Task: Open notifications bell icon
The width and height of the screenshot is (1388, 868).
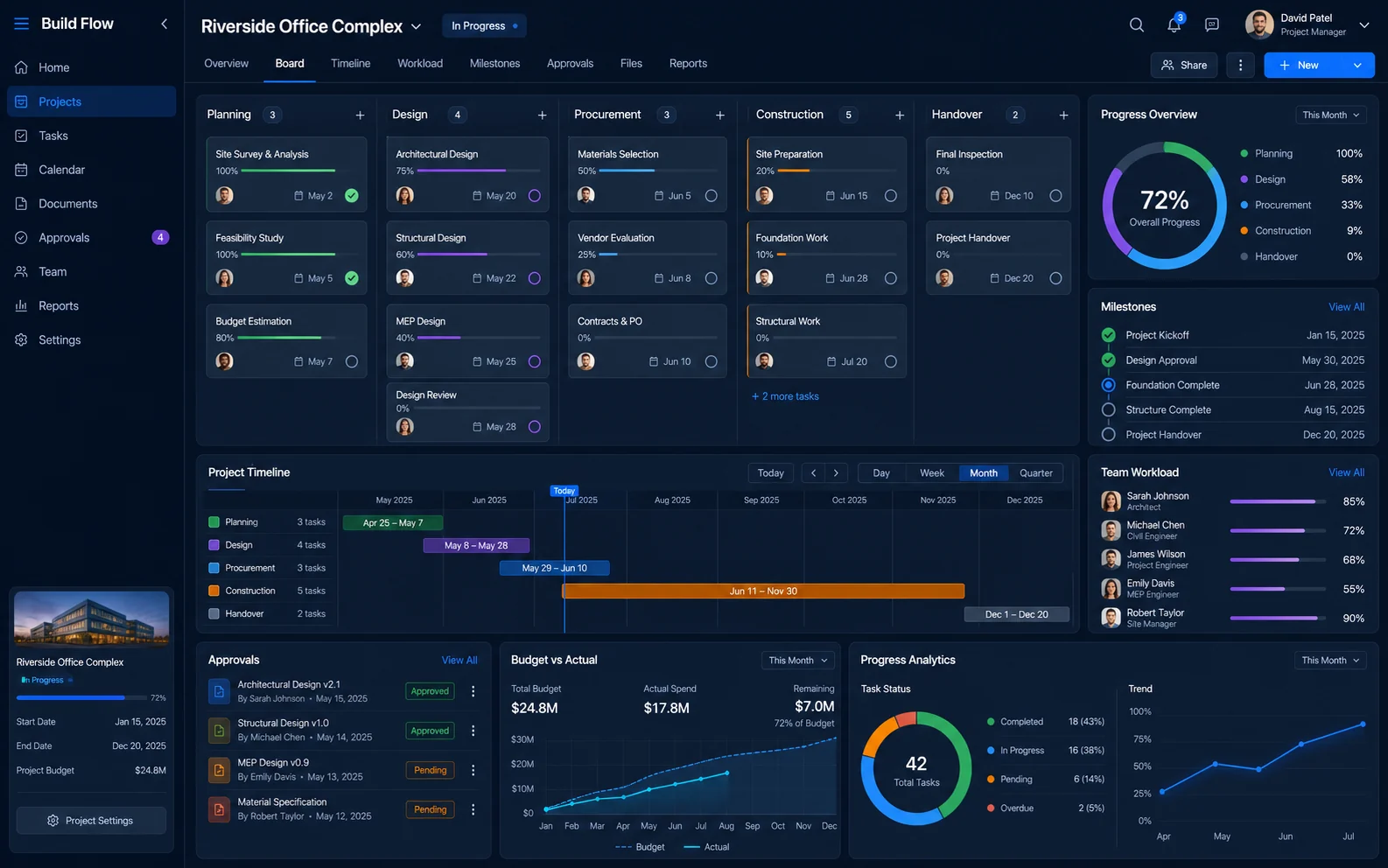Action: [1174, 24]
